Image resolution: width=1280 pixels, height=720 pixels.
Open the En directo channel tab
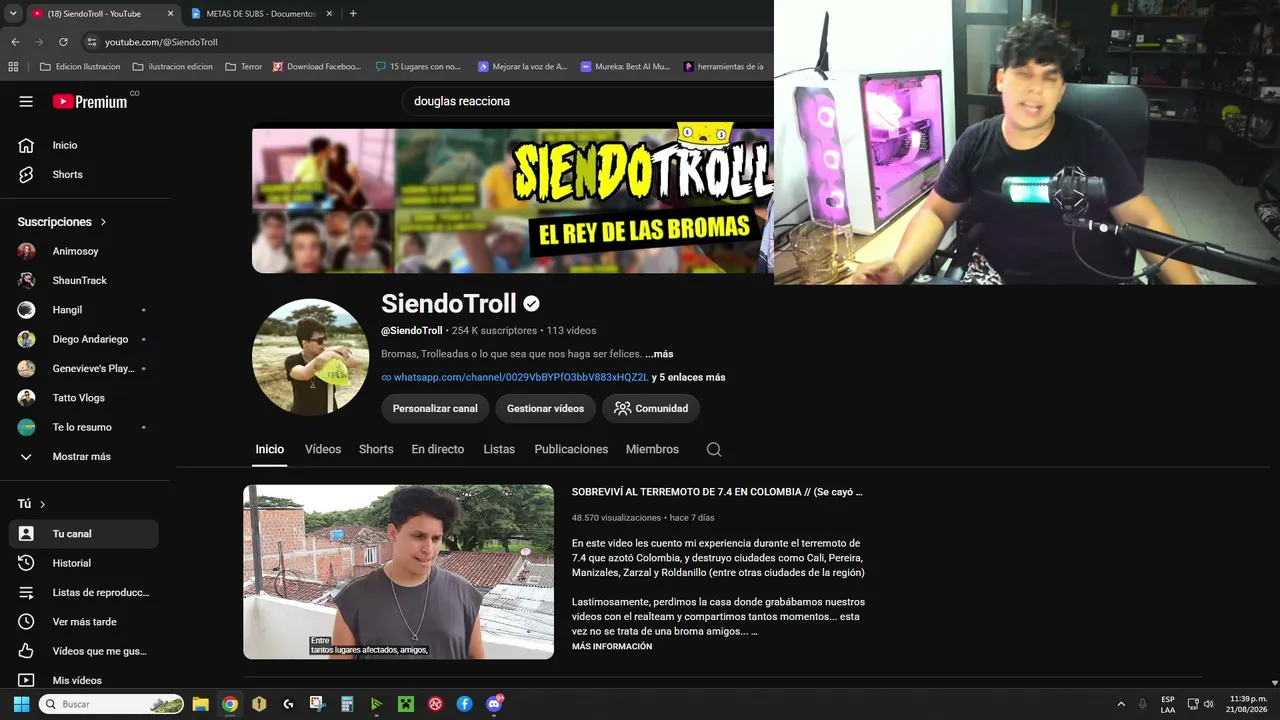(x=438, y=449)
